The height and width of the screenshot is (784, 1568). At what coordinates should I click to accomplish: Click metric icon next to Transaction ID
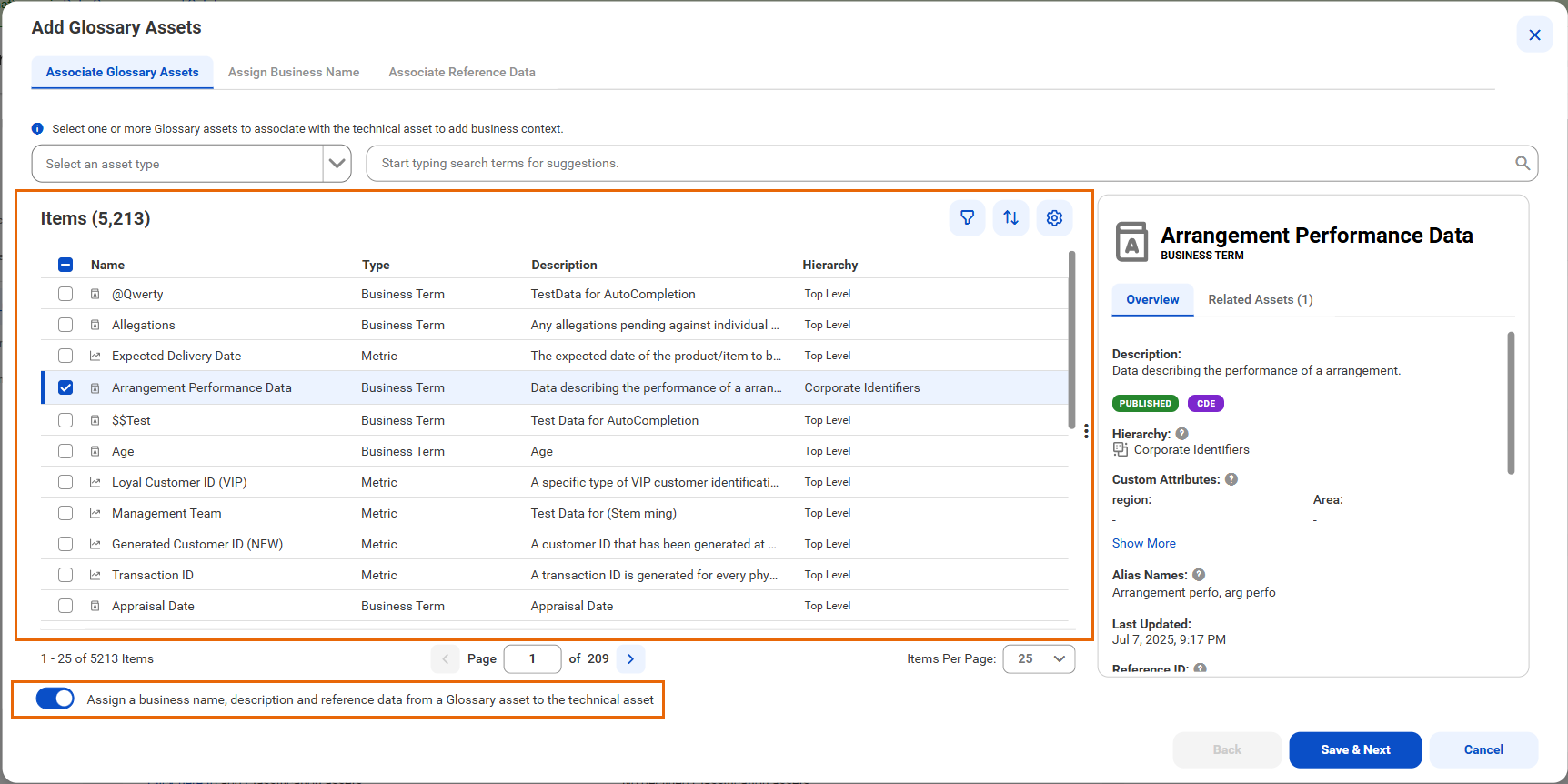click(95, 575)
